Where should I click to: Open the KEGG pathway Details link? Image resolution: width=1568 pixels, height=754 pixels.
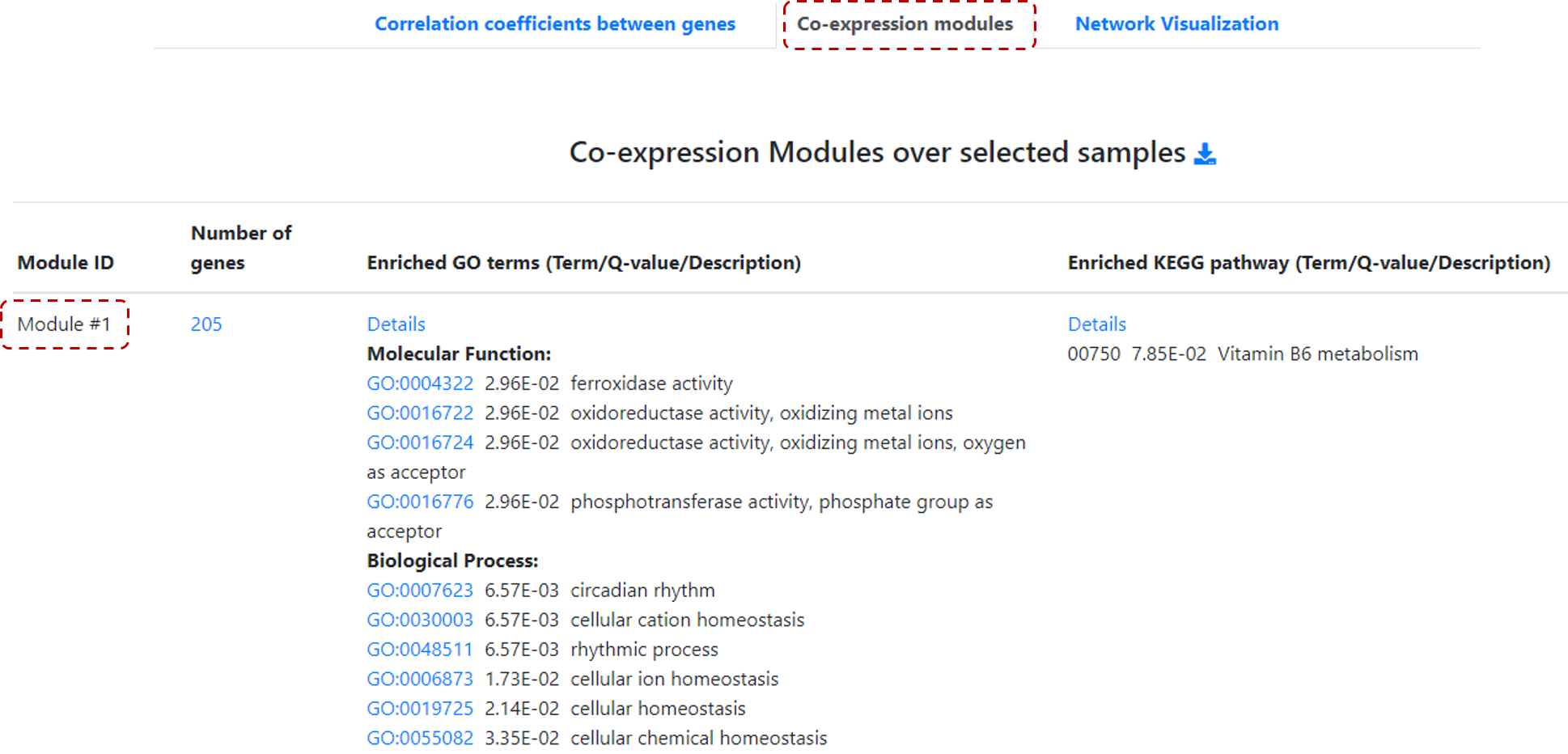tap(1096, 324)
